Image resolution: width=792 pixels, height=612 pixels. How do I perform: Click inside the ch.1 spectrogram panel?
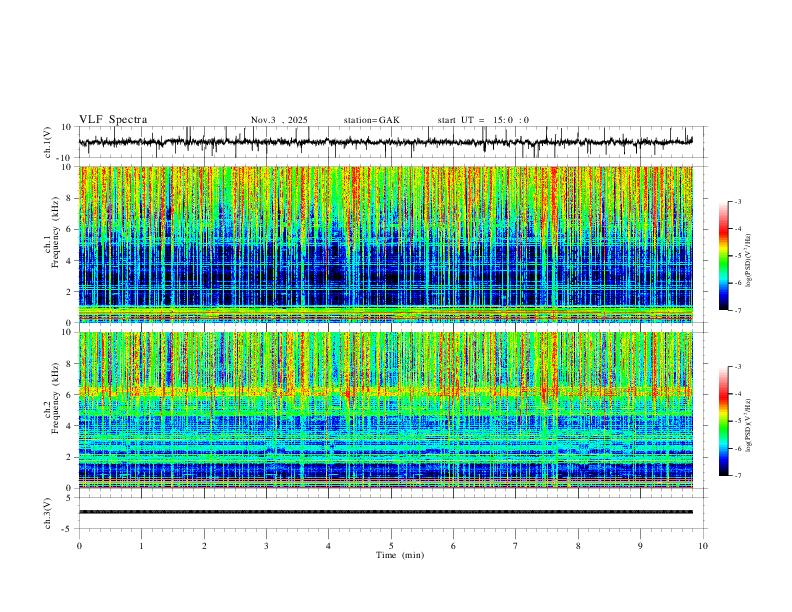pos(386,244)
